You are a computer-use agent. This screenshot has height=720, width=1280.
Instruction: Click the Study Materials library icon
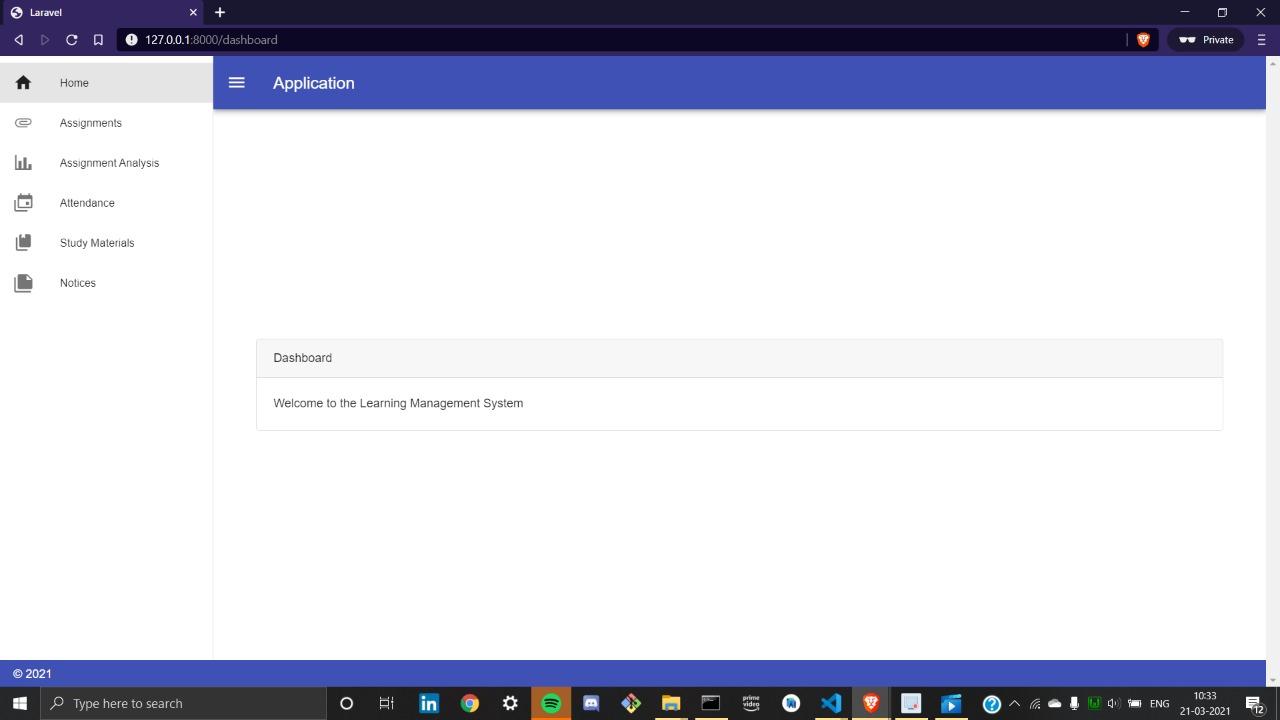point(23,243)
